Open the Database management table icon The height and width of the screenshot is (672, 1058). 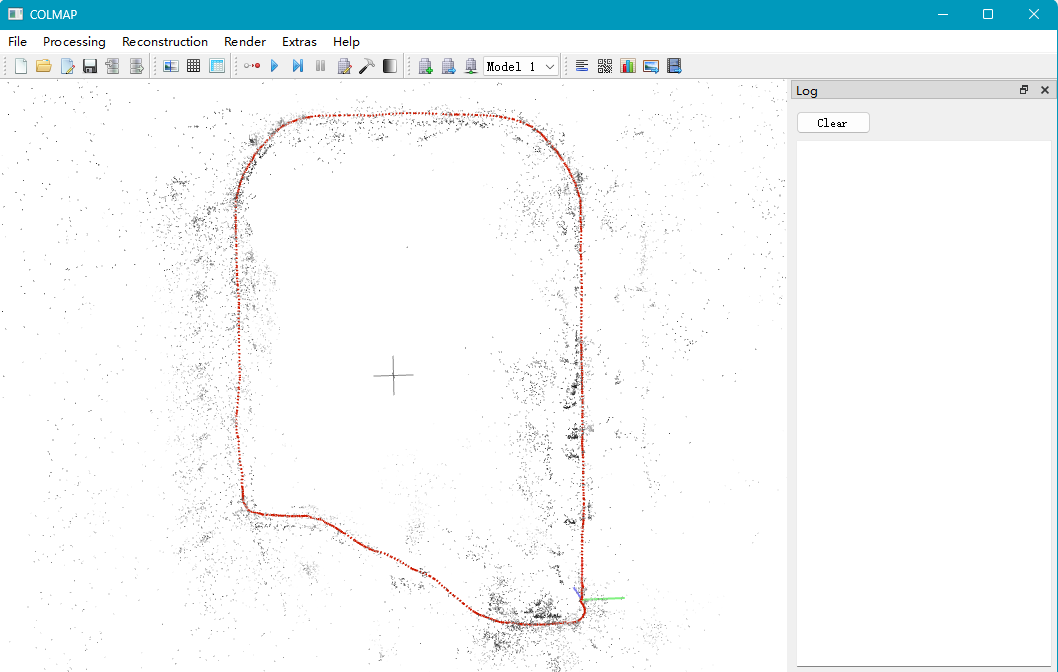pos(217,66)
